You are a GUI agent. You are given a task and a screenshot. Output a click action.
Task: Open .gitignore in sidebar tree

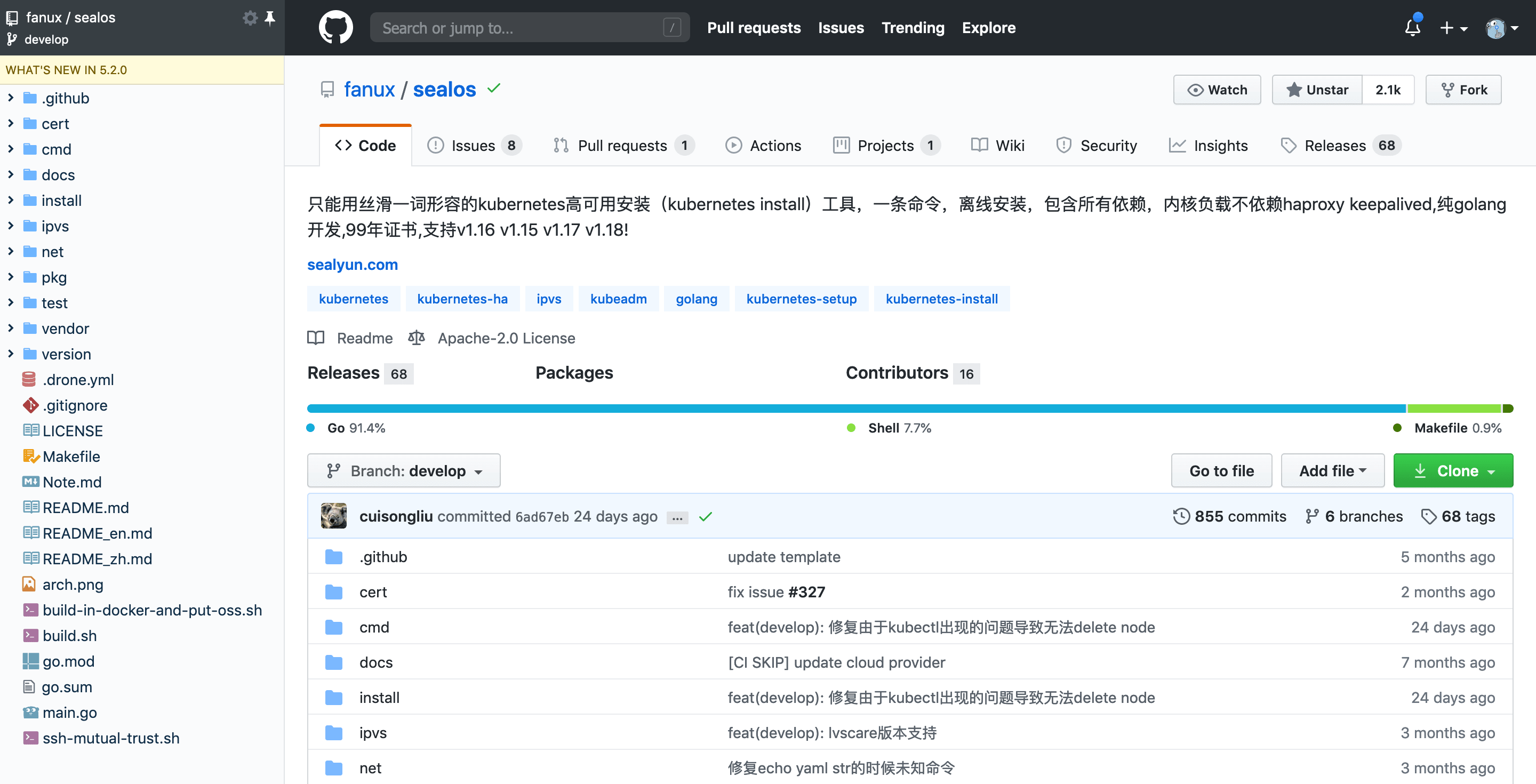pyautogui.click(x=75, y=405)
